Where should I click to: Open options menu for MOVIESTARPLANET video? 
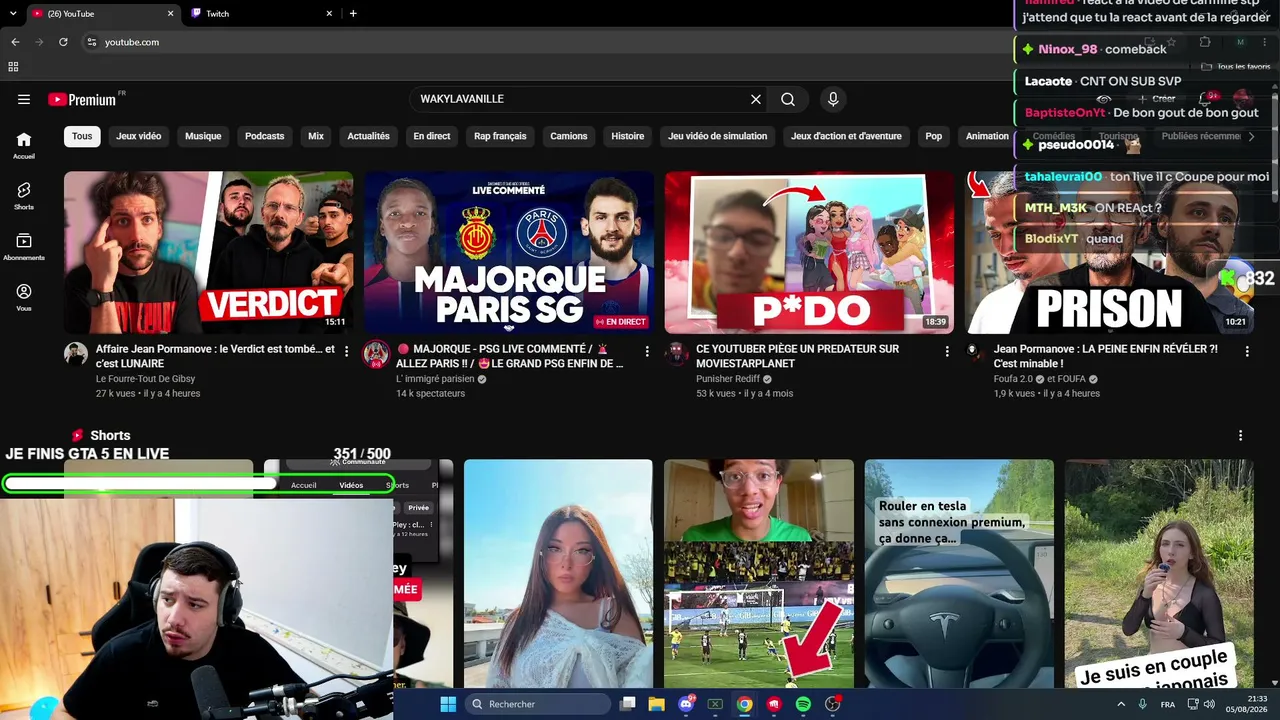point(947,351)
